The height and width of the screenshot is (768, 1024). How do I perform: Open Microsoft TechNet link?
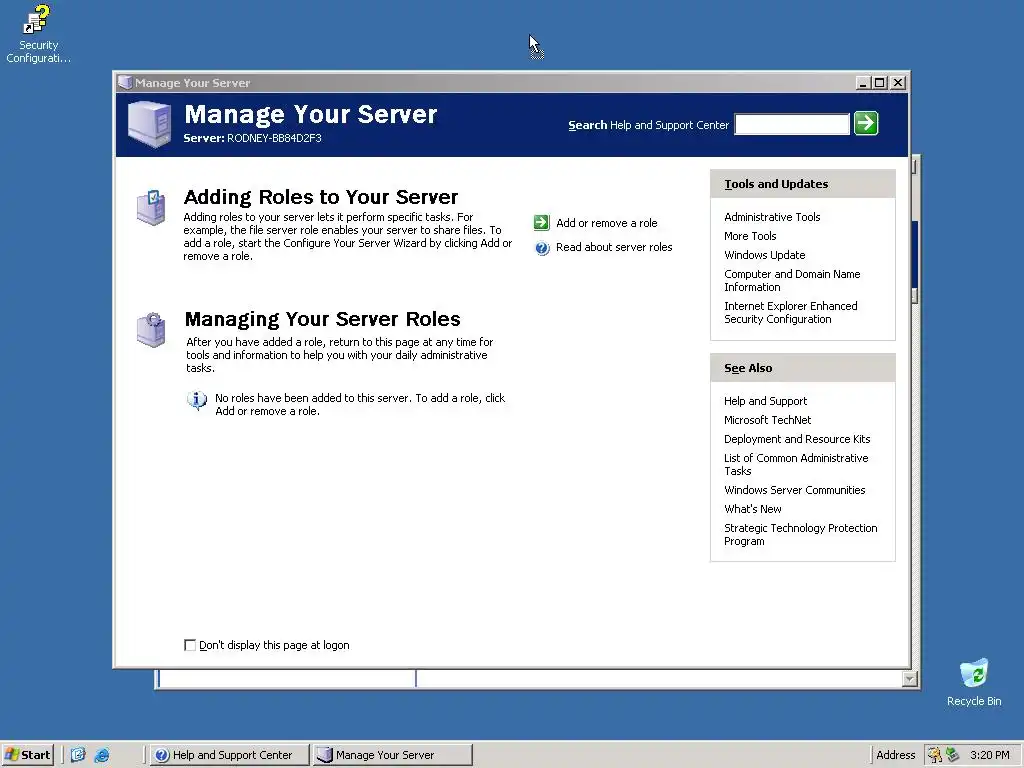(x=767, y=420)
